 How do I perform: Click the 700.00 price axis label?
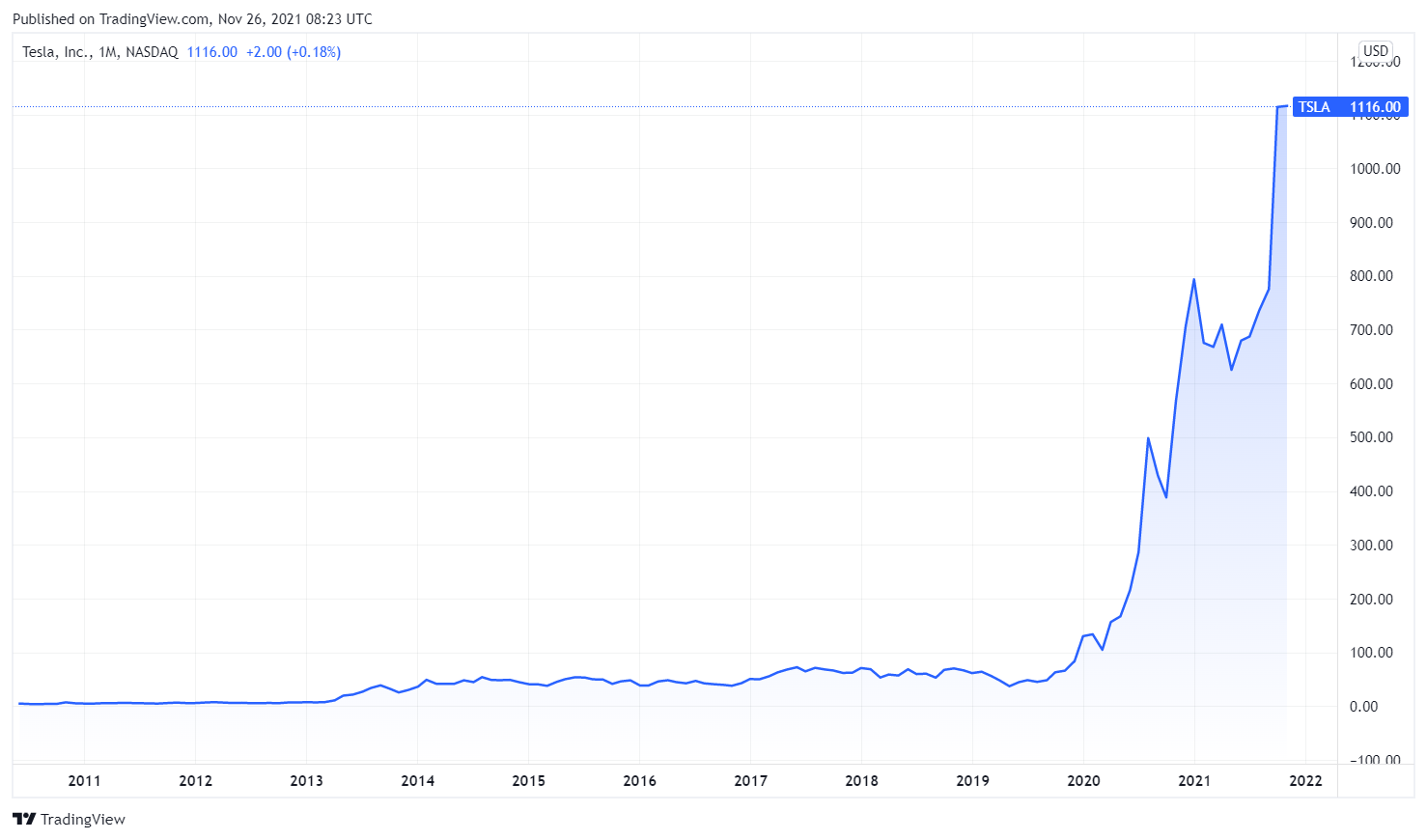1372,330
